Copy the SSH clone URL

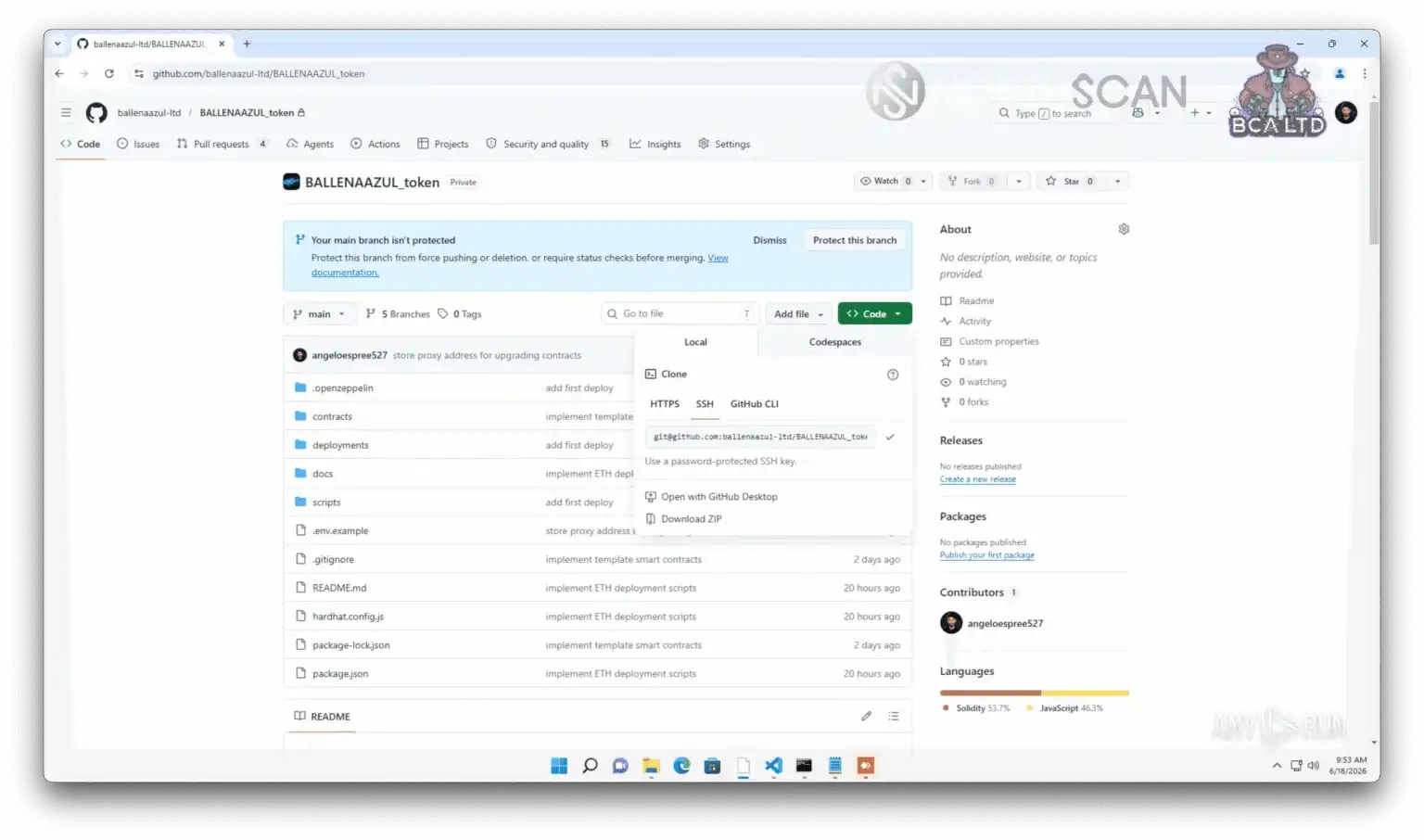tap(890, 437)
